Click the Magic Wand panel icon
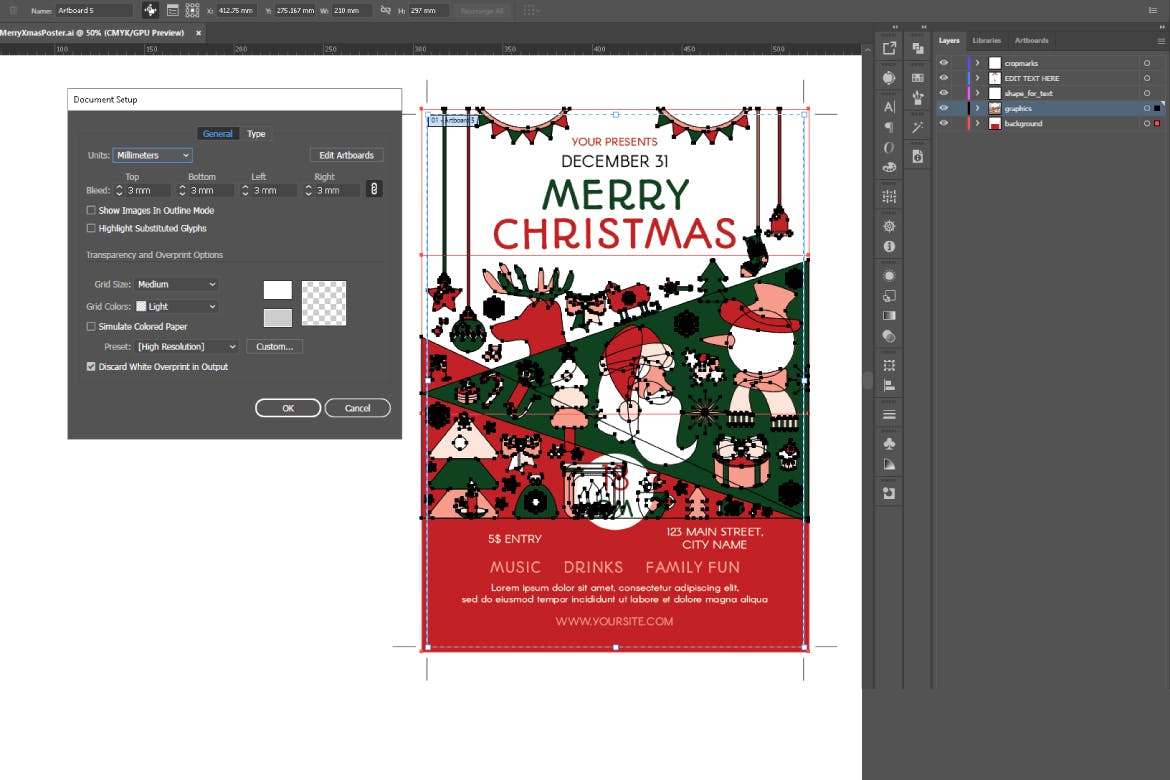This screenshot has width=1170, height=780. click(918, 127)
